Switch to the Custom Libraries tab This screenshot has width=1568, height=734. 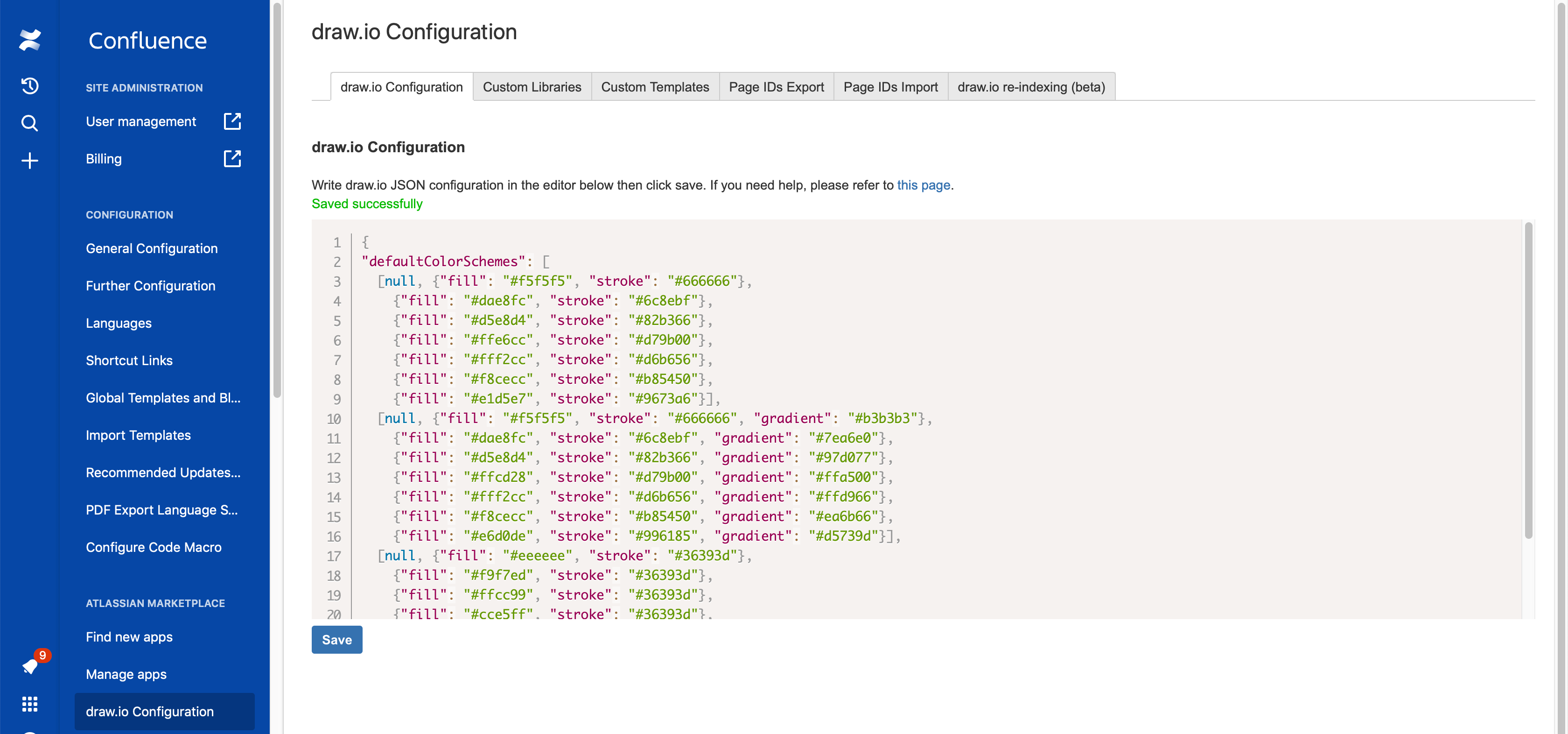532,86
